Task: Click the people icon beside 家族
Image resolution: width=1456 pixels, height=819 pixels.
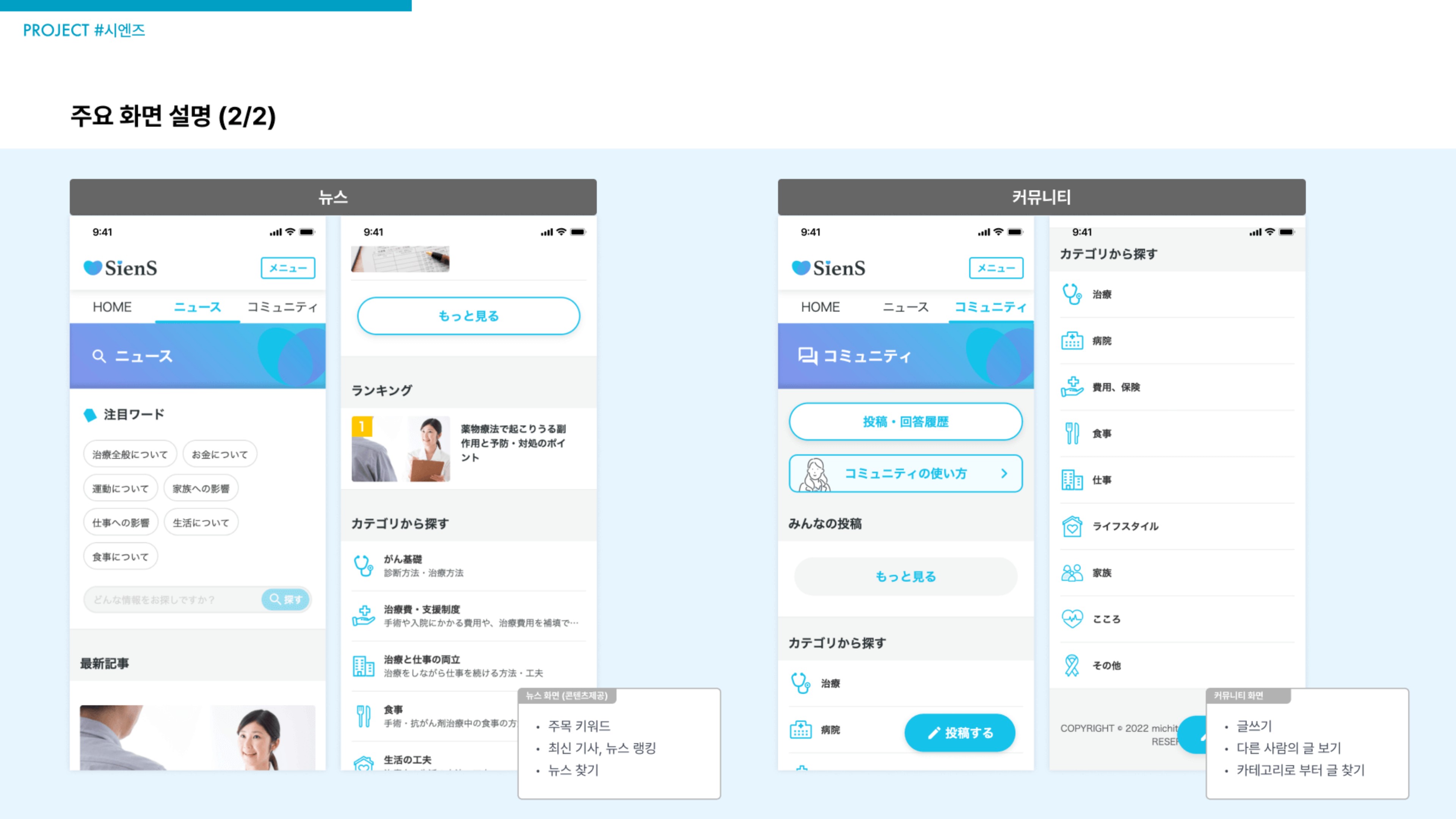Action: 1072,572
